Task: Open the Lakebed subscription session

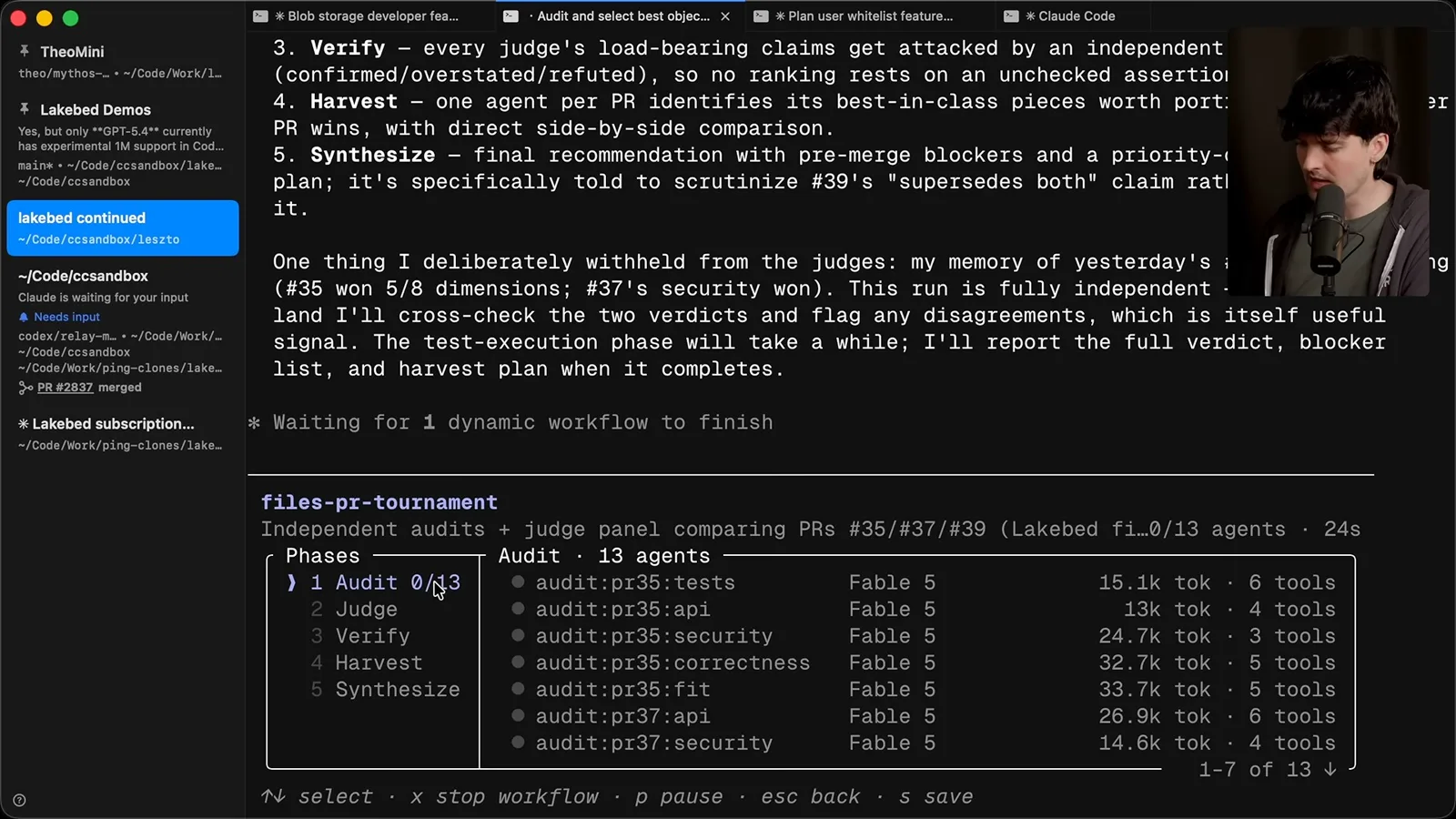Action: [120, 433]
